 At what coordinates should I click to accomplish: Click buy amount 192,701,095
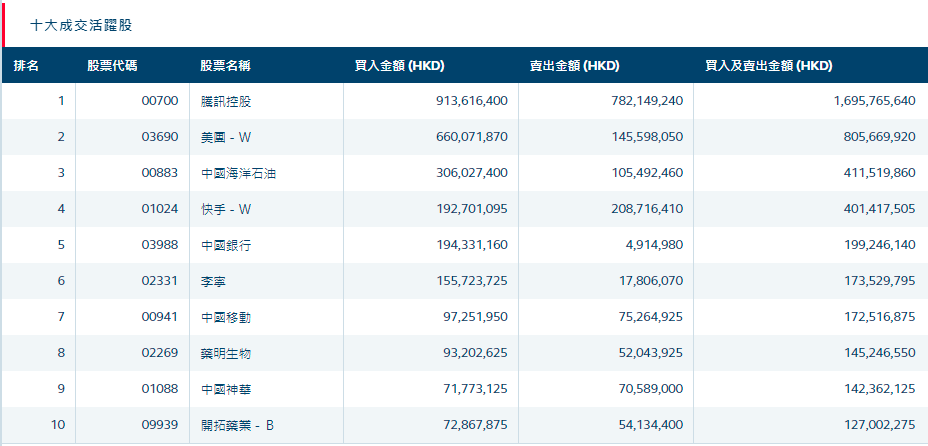tap(472, 209)
